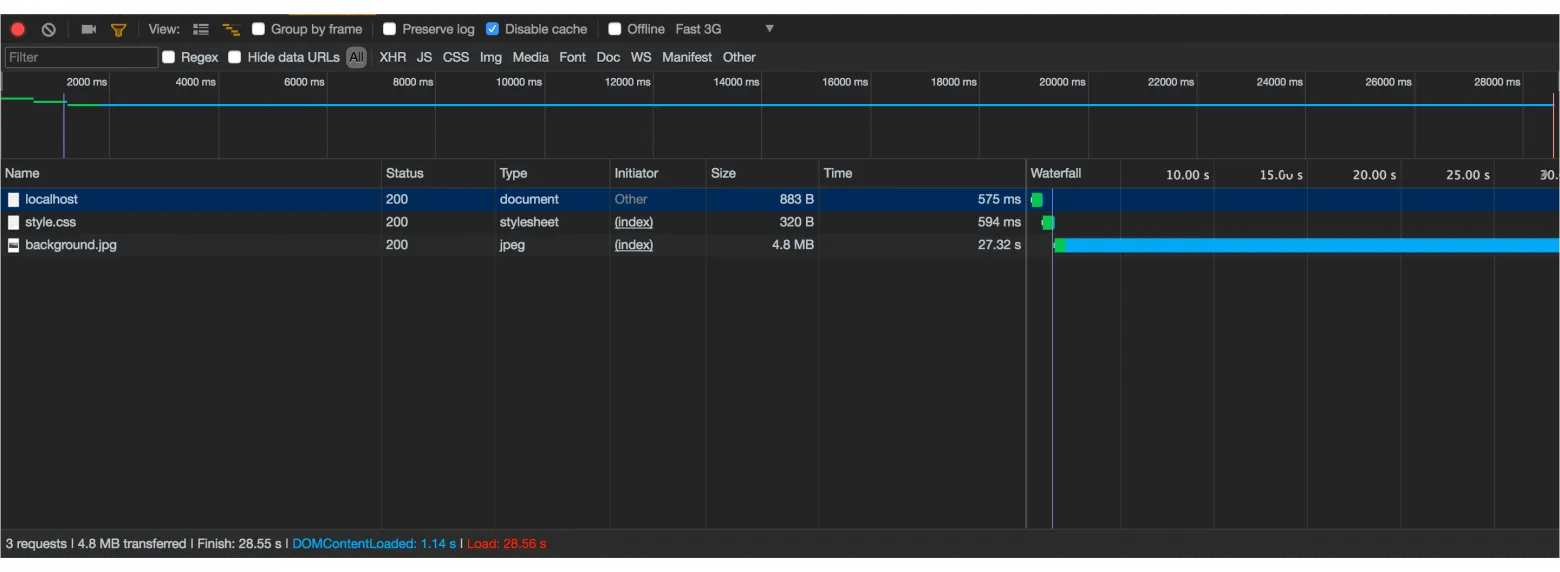Filter requests by Font
The image size is (1560, 572).
pos(573,57)
